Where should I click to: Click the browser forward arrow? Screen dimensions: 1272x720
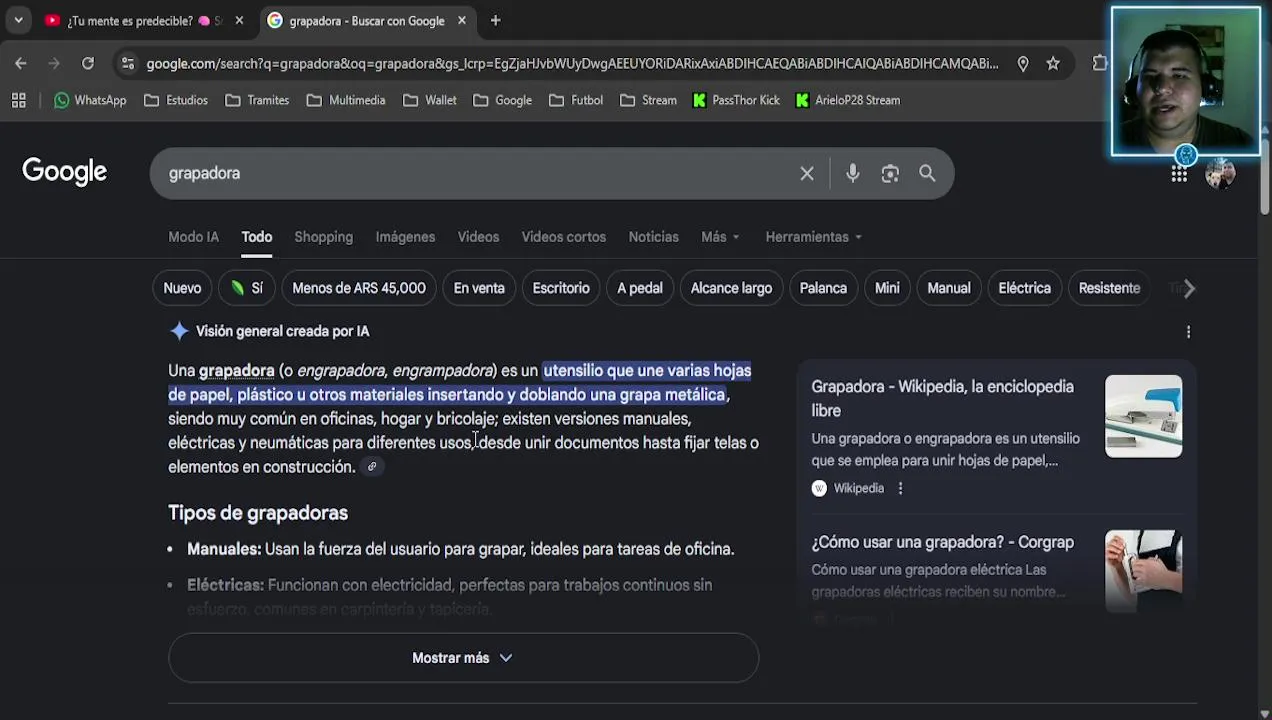(54, 63)
